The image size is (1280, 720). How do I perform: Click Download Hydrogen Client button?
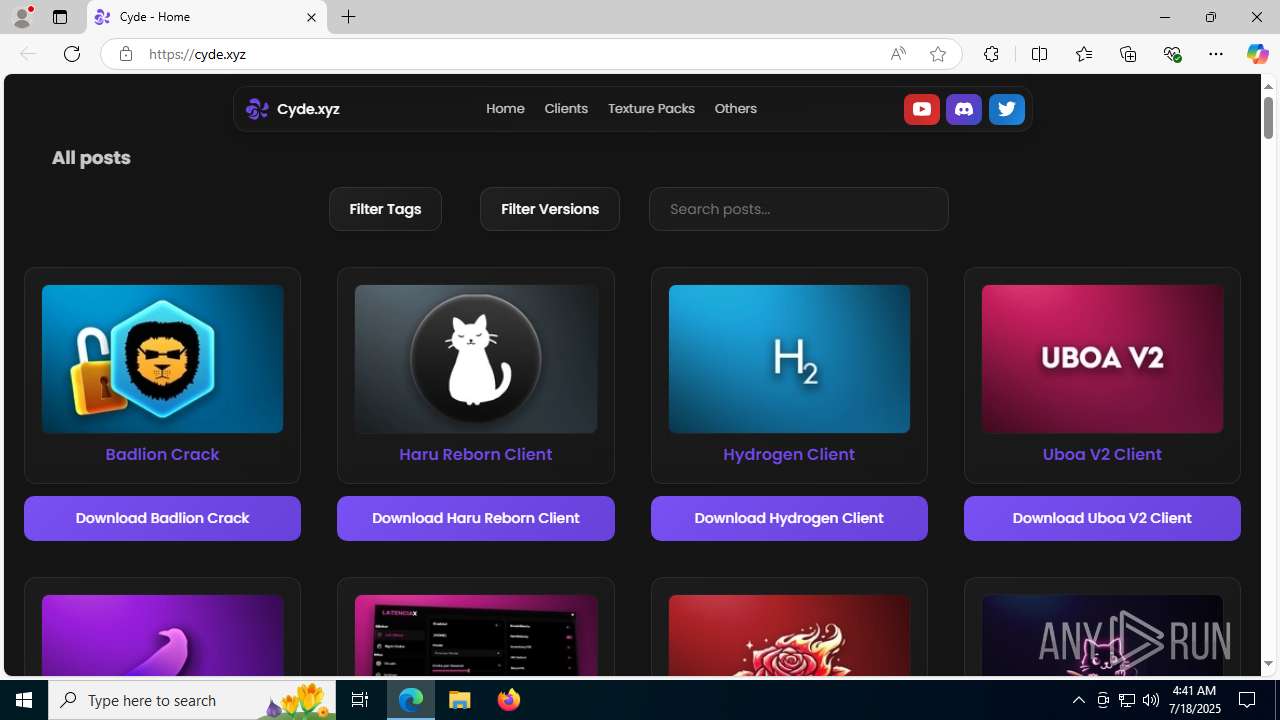coord(789,518)
